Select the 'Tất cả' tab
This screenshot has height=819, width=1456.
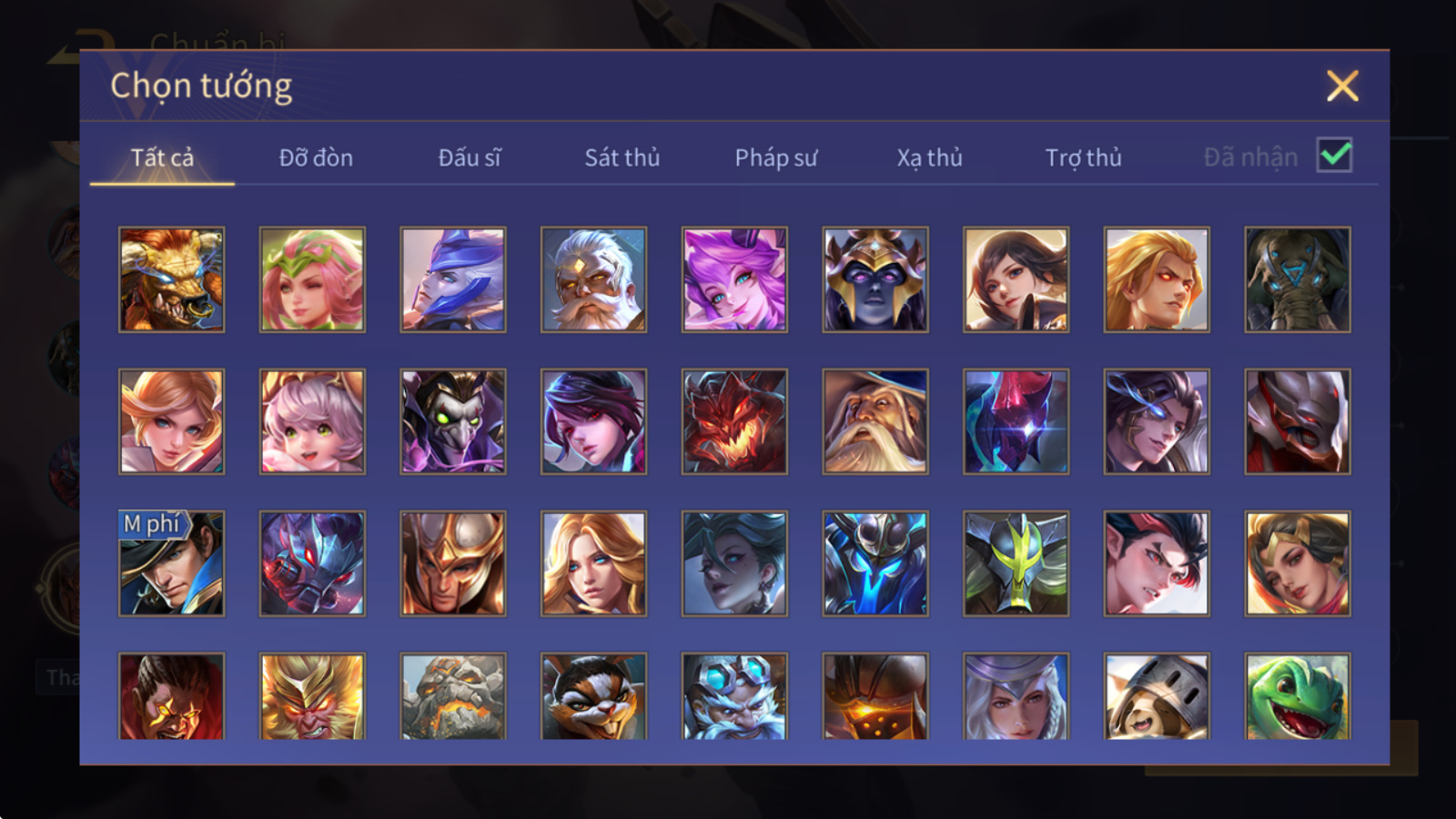pyautogui.click(x=162, y=157)
